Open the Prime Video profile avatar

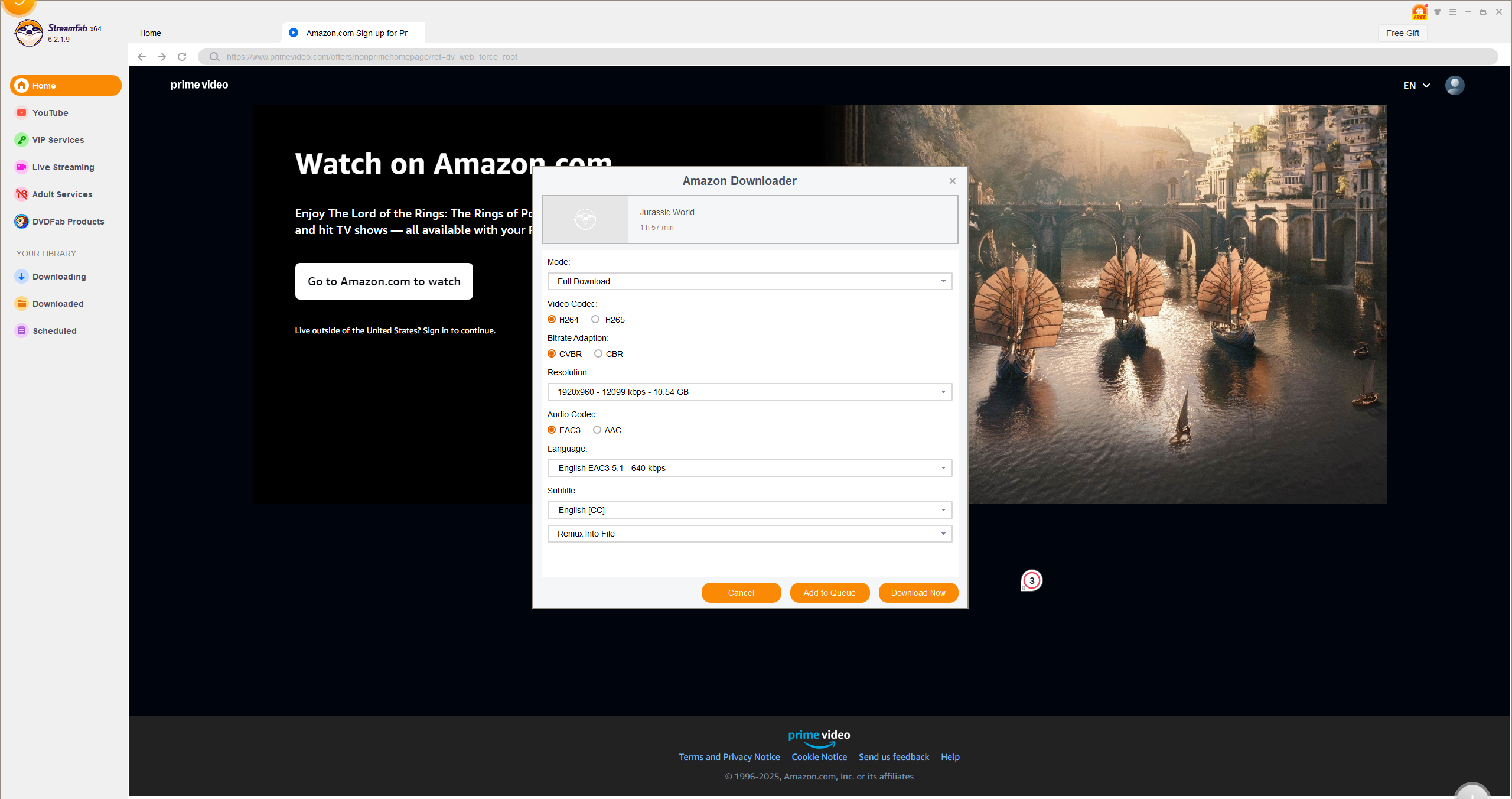(1455, 85)
